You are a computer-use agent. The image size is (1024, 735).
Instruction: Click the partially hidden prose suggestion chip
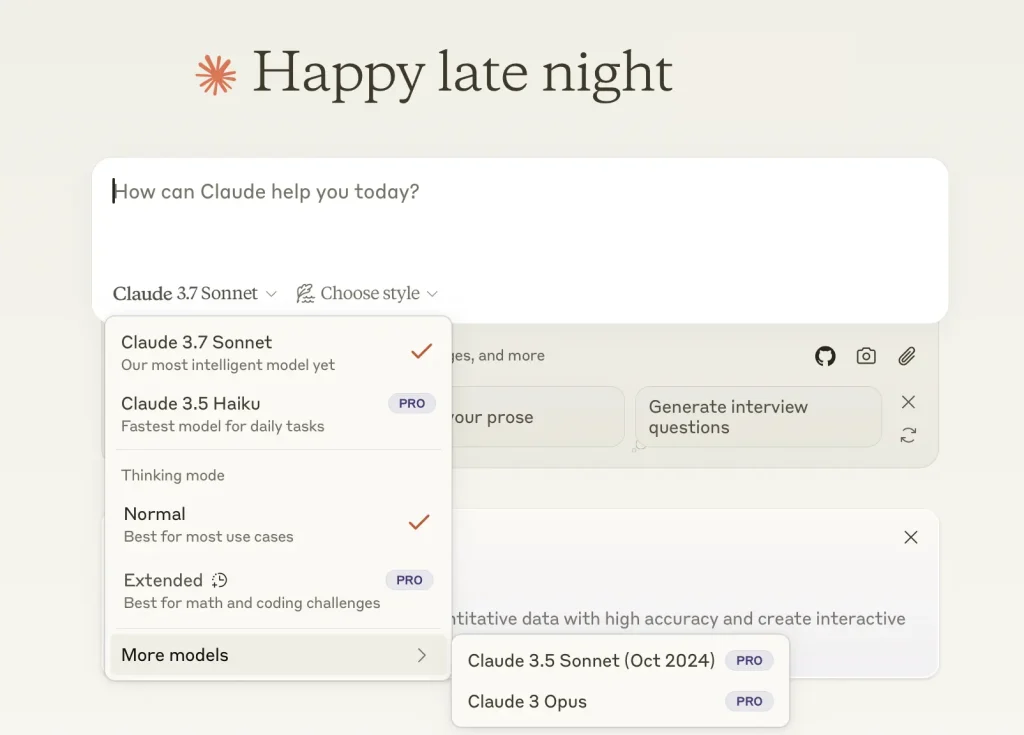(537, 417)
